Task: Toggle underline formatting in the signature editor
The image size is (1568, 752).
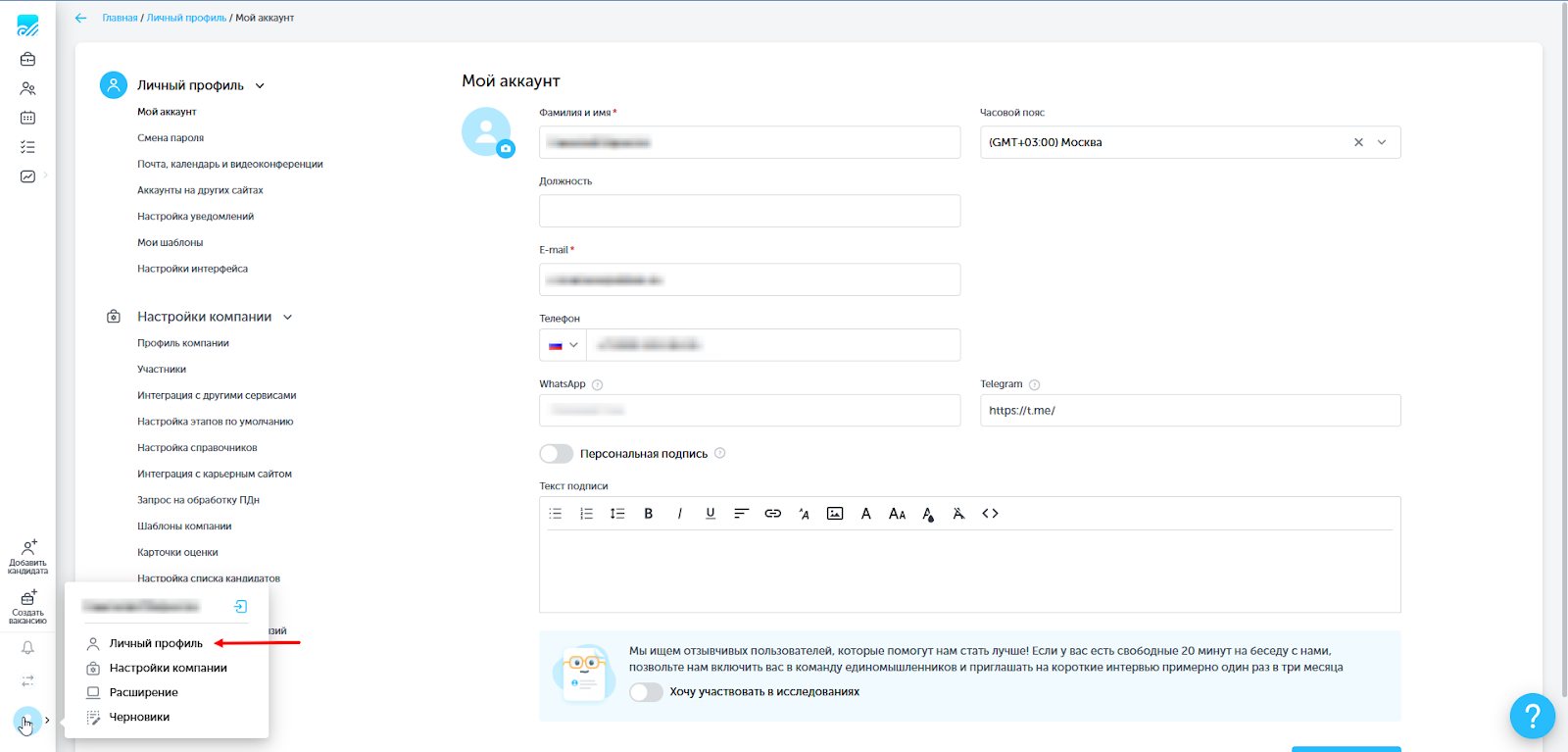Action: coord(710,514)
